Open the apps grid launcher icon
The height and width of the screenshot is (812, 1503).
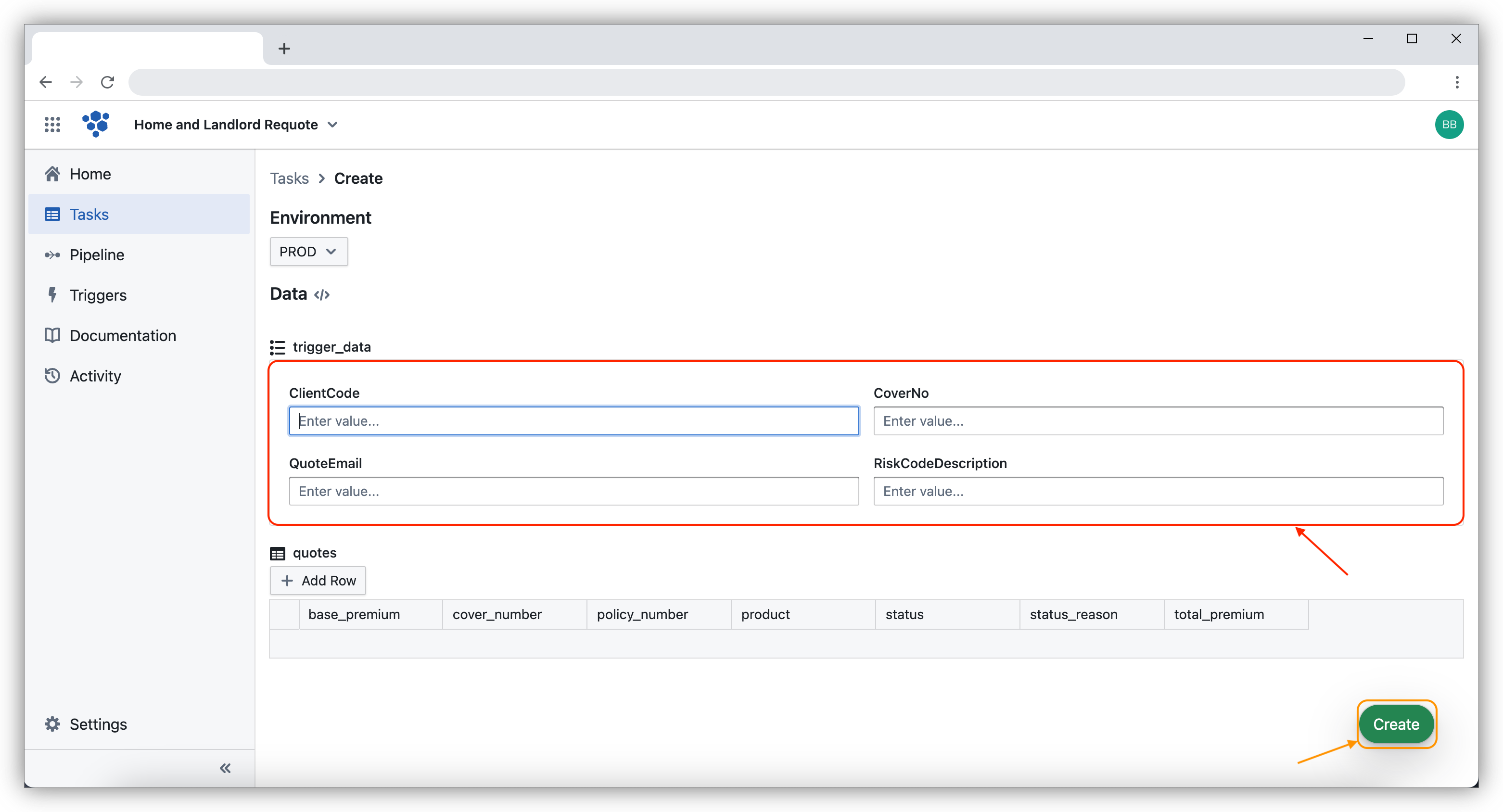(x=52, y=124)
